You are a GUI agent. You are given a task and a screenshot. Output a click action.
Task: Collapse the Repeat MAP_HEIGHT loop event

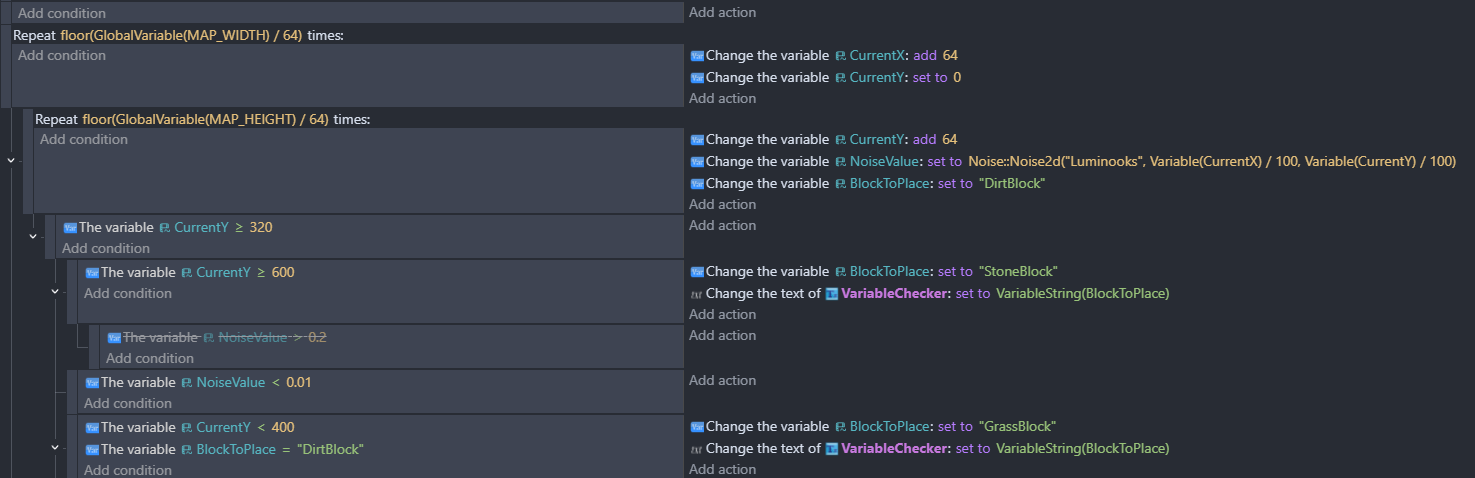pyautogui.click(x=10, y=160)
